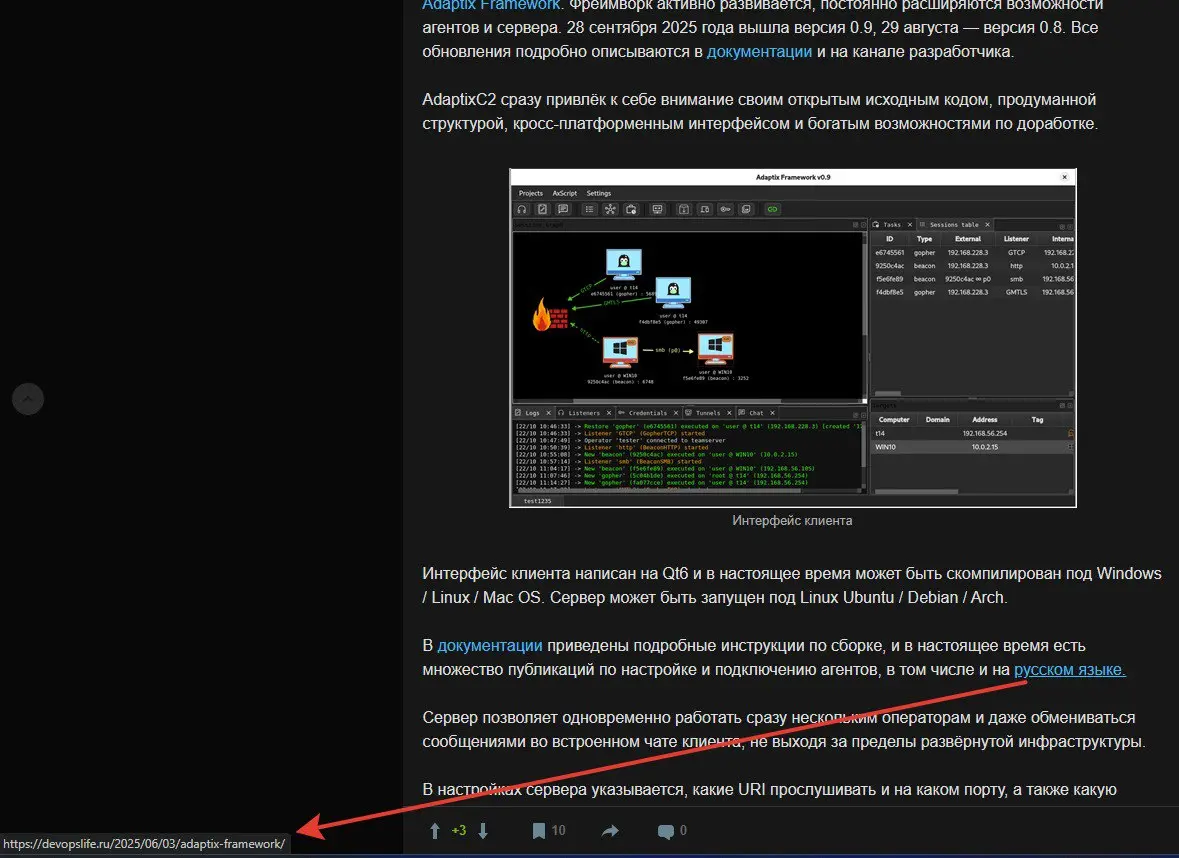Image resolution: width=1179 pixels, height=858 pixels.
Task: Follow the русском языке link
Action: [x=1069, y=669]
